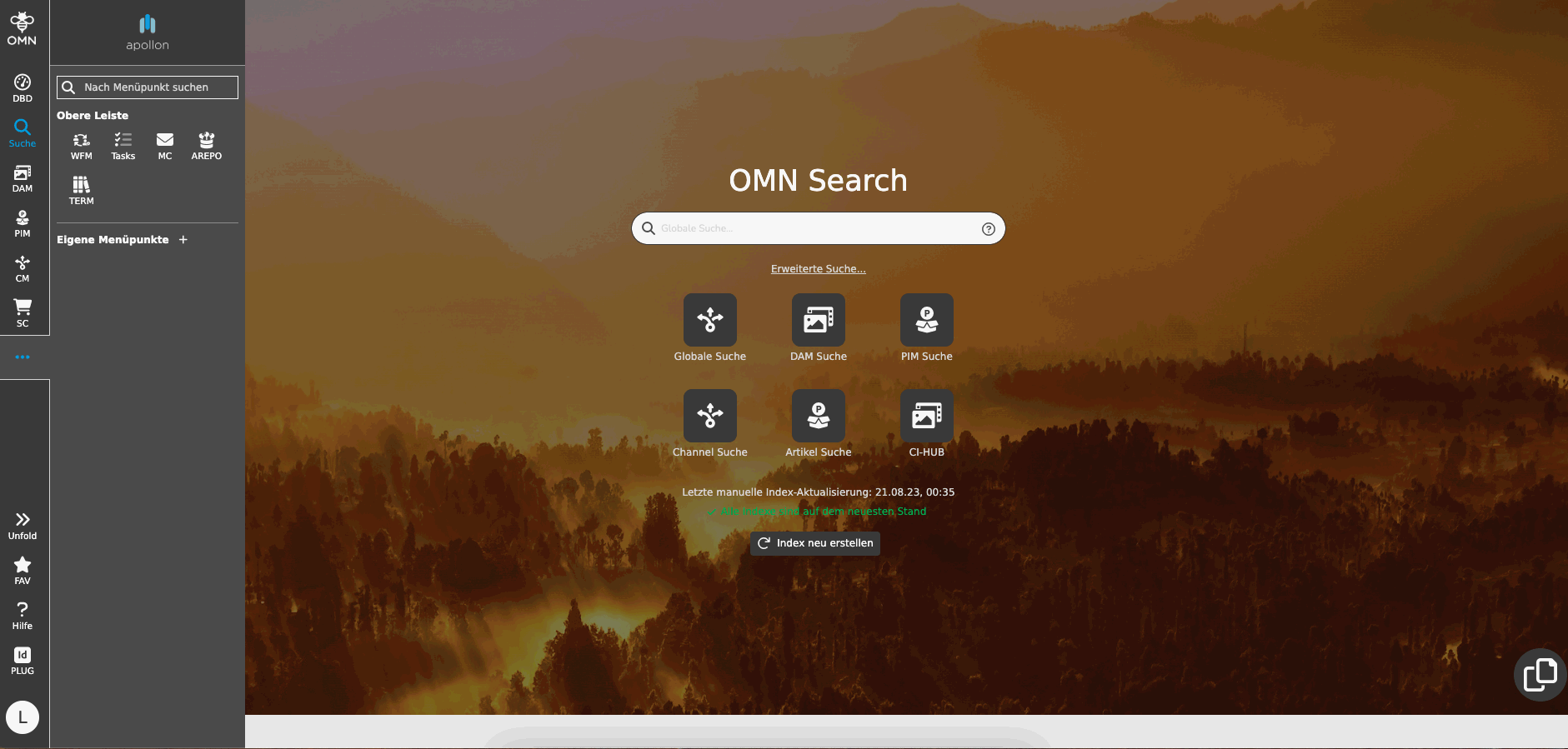Click the magnifier icon in global search bar
This screenshot has width=1568, height=749.
[649, 228]
